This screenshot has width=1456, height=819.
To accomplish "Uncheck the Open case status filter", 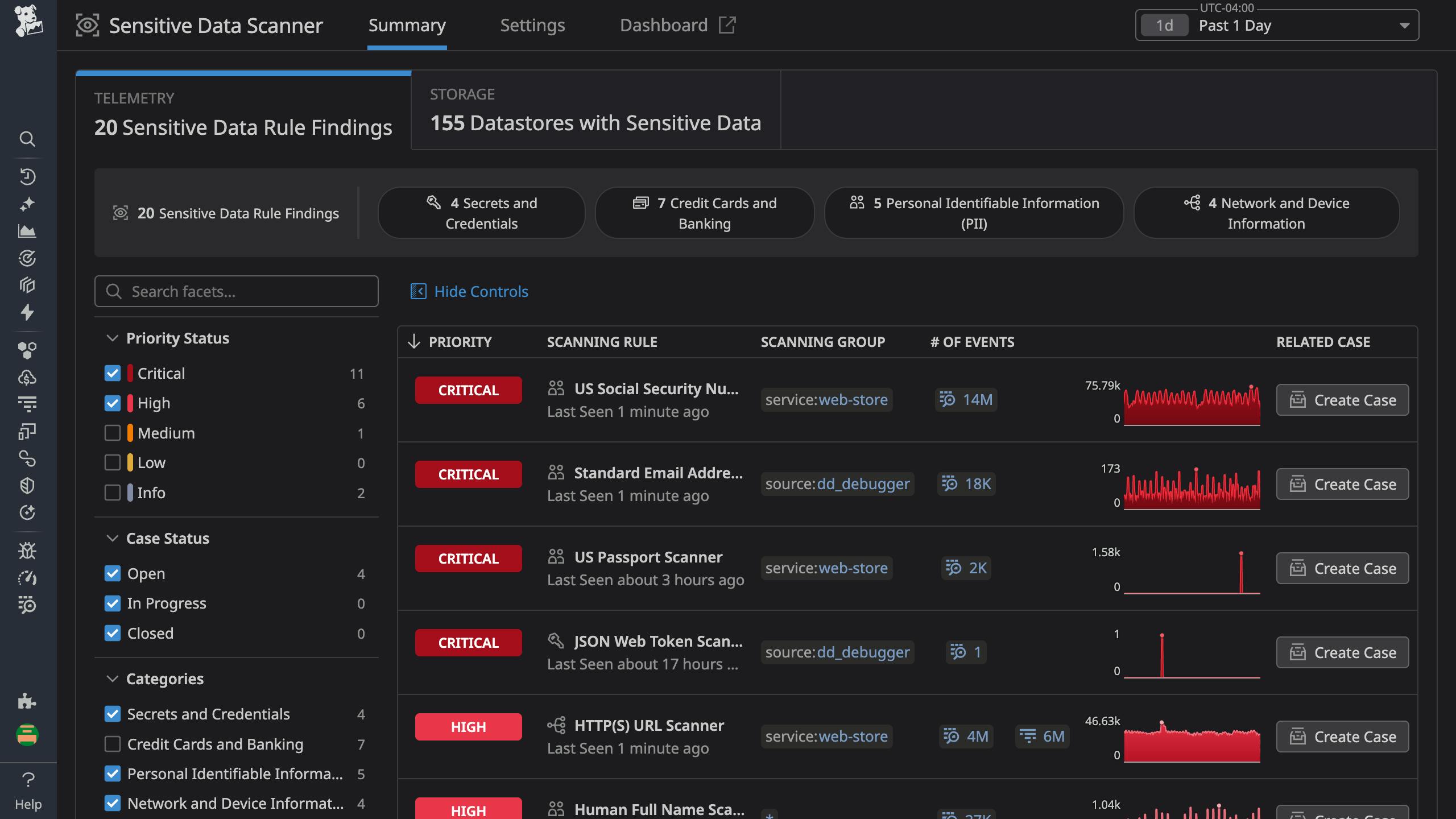I will tap(113, 573).
